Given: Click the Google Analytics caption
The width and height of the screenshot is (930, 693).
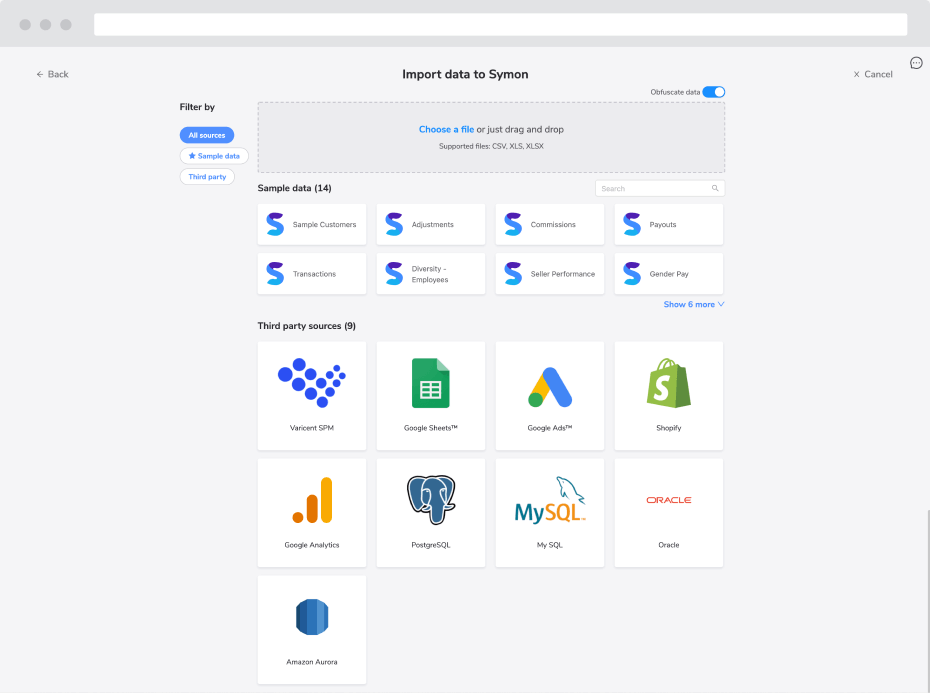Looking at the screenshot, I should [x=312, y=545].
